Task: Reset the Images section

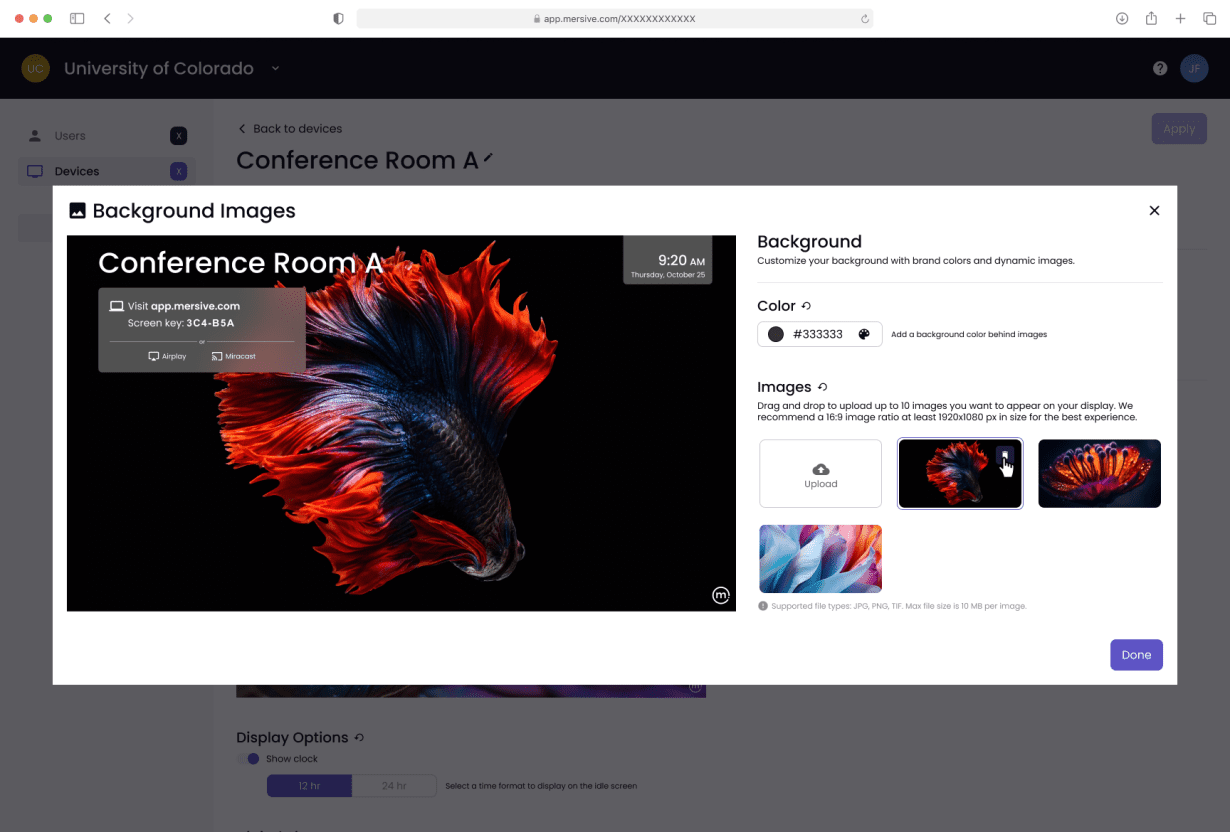Action: [822, 387]
